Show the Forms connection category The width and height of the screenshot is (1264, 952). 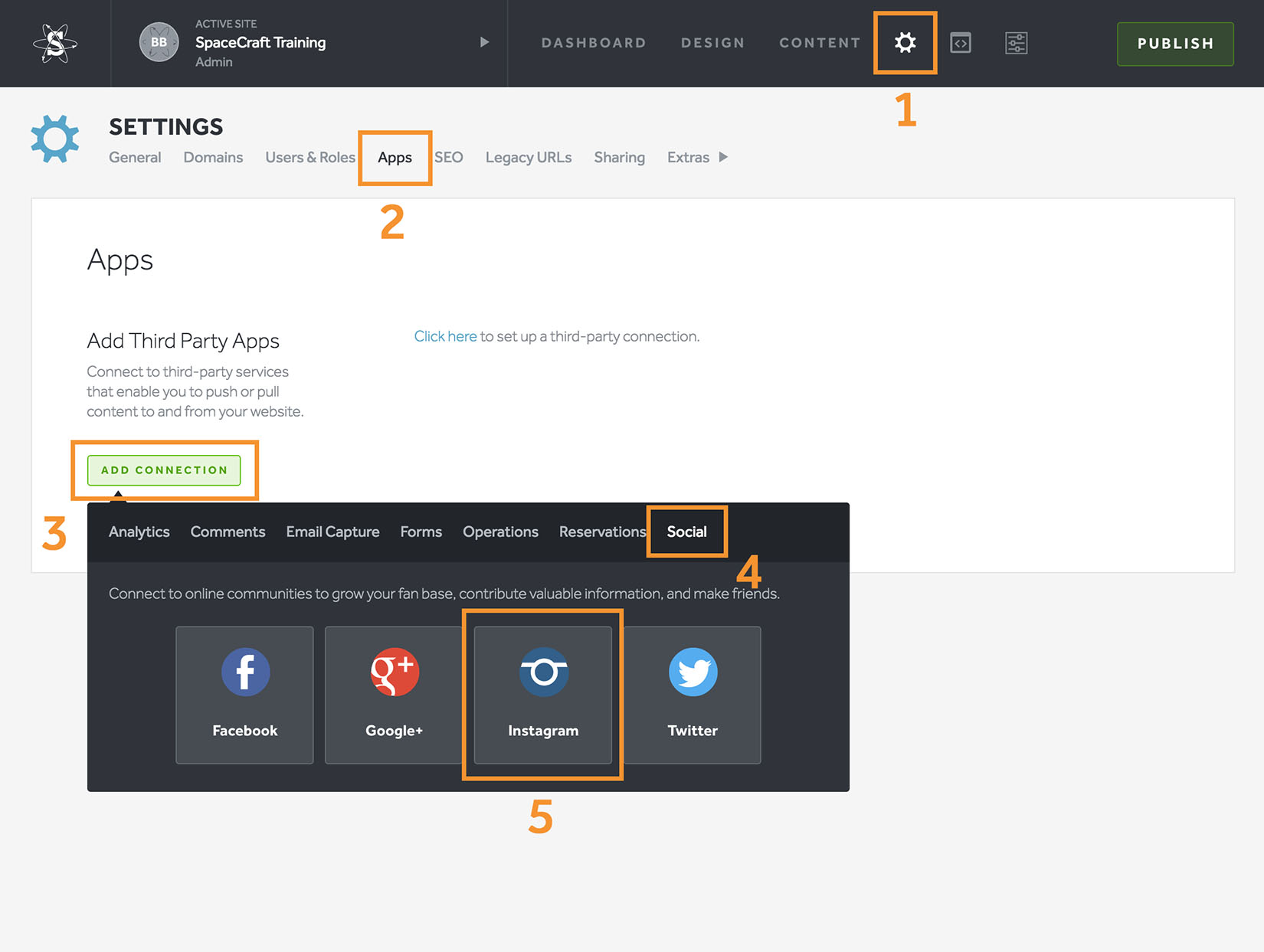(x=421, y=532)
